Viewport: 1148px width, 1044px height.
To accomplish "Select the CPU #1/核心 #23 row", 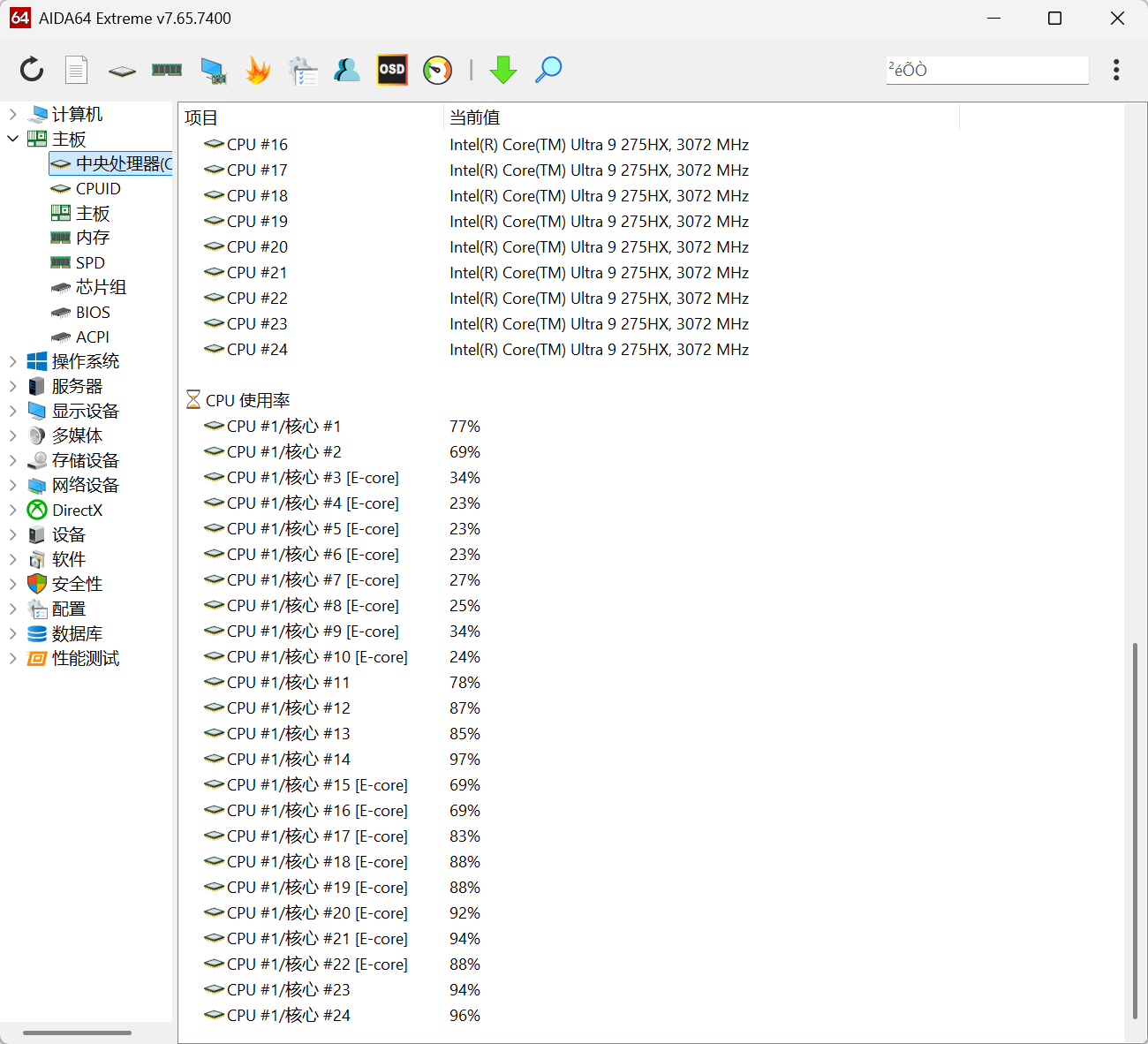I will (570, 989).
